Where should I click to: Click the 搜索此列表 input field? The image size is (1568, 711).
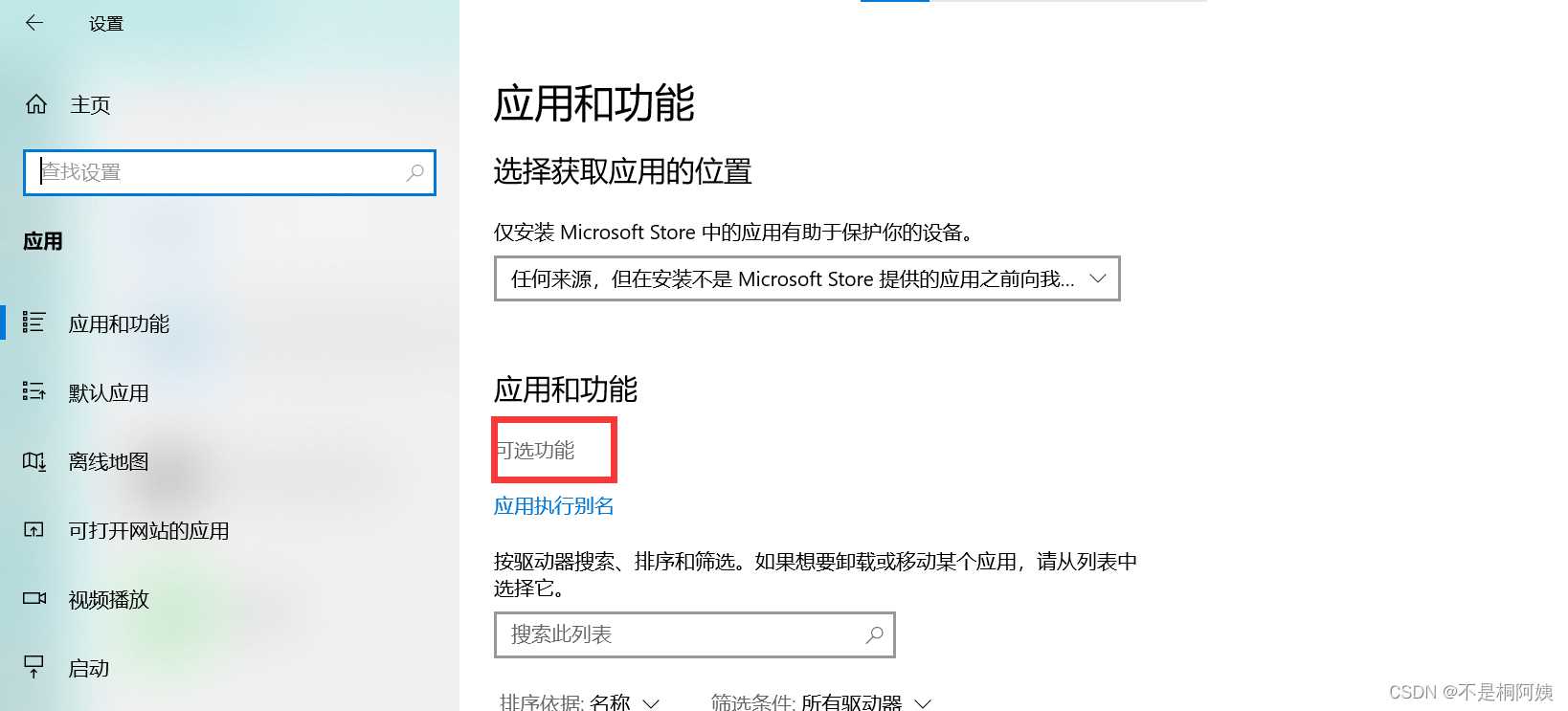coord(695,634)
